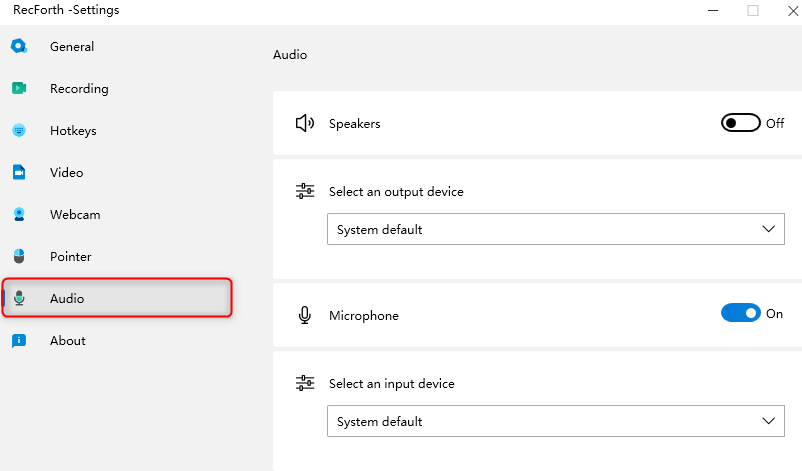Click the Audio page heading

tap(290, 55)
